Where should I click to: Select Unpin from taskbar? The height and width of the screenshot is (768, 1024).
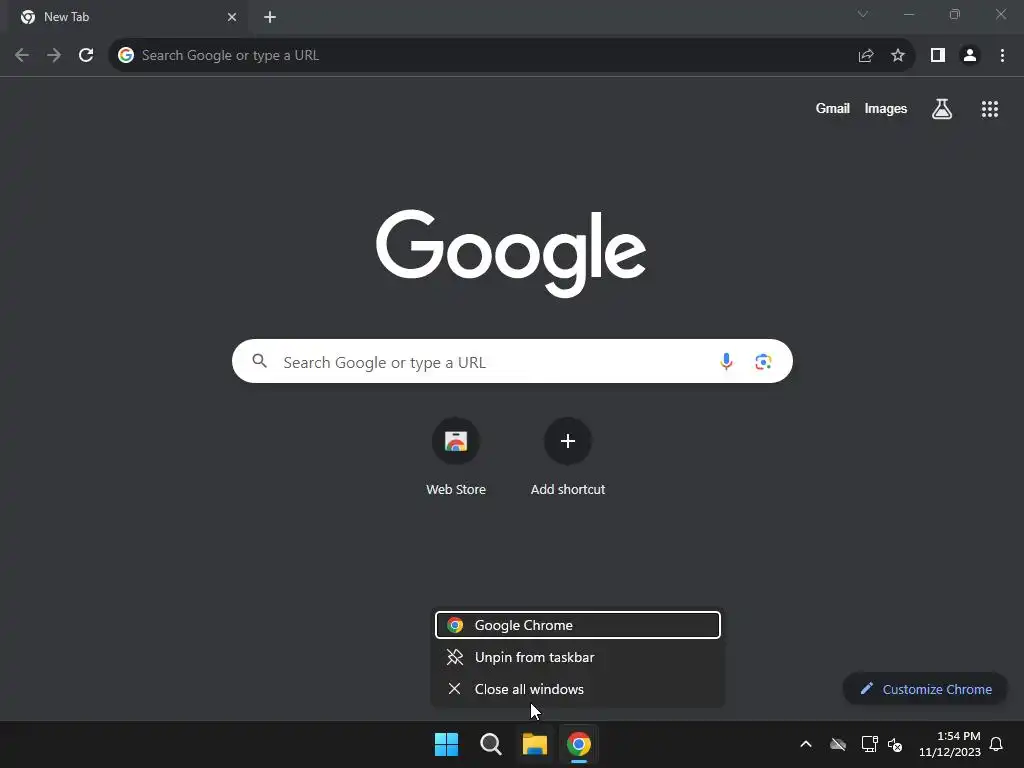(578, 657)
